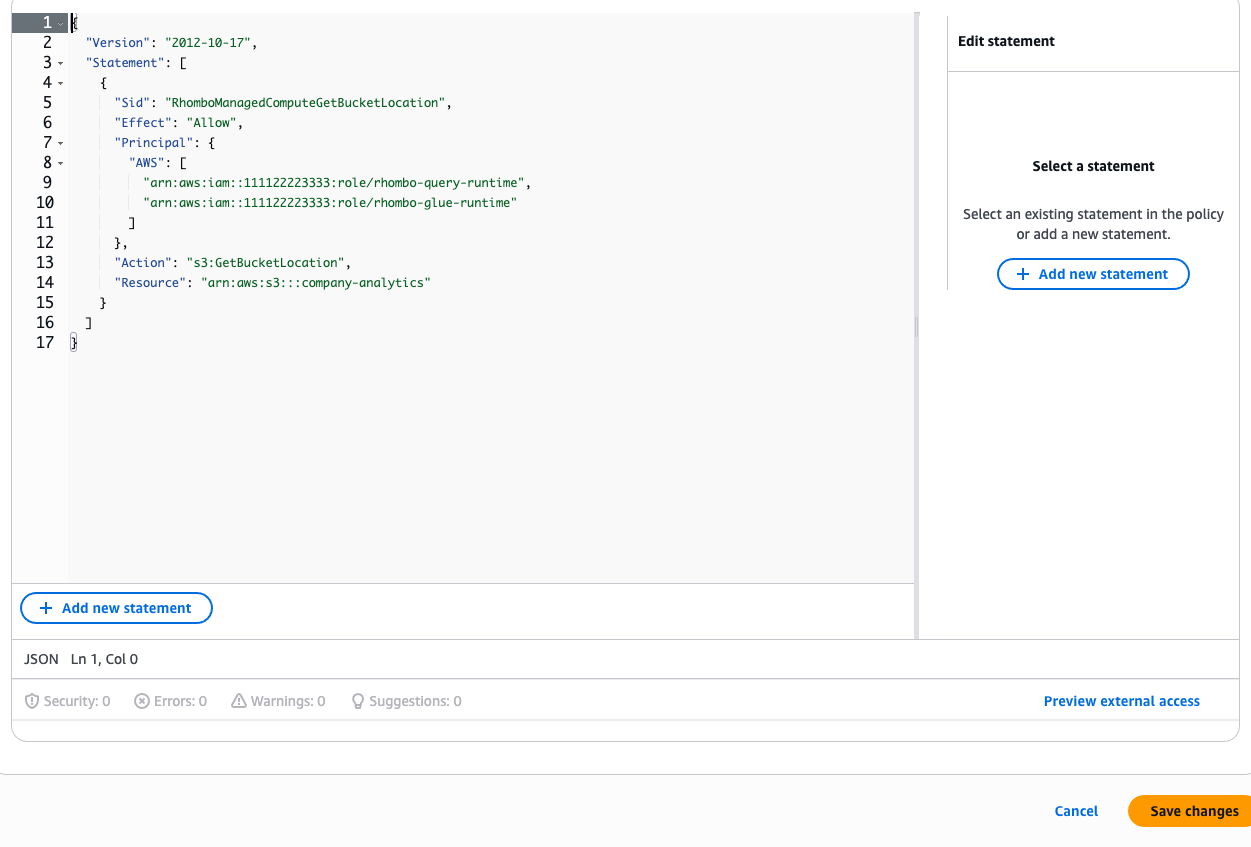The image size is (1251, 847).
Task: Click the s3:GetBucketLocation action value
Action: (265, 263)
